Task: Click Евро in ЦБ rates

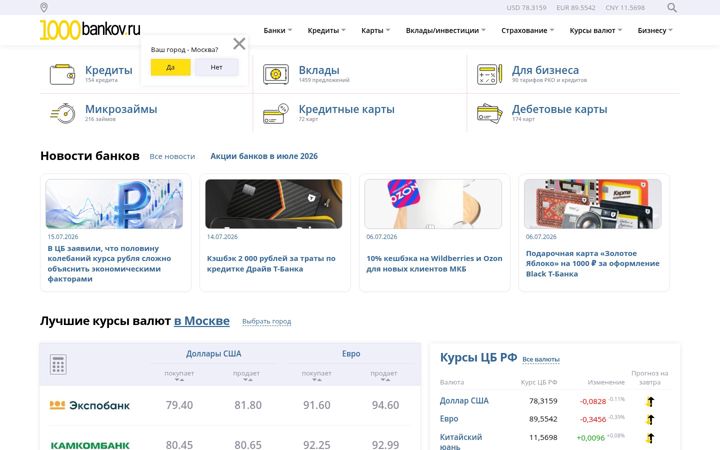Action: click(x=449, y=419)
